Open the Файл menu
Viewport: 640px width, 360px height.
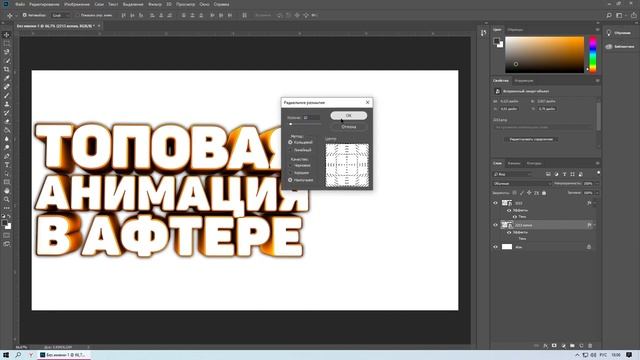20,4
